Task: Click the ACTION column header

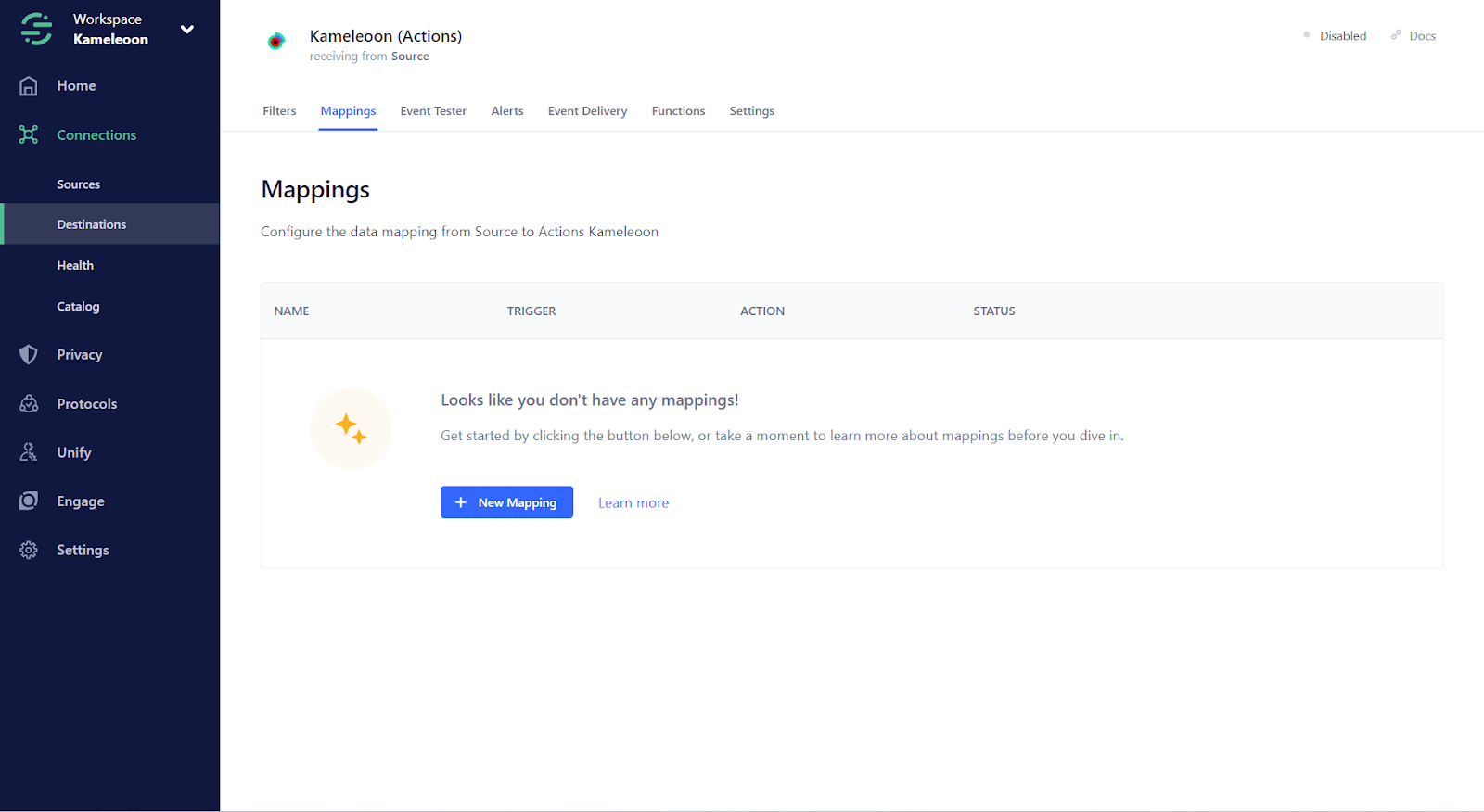Action: (x=762, y=311)
